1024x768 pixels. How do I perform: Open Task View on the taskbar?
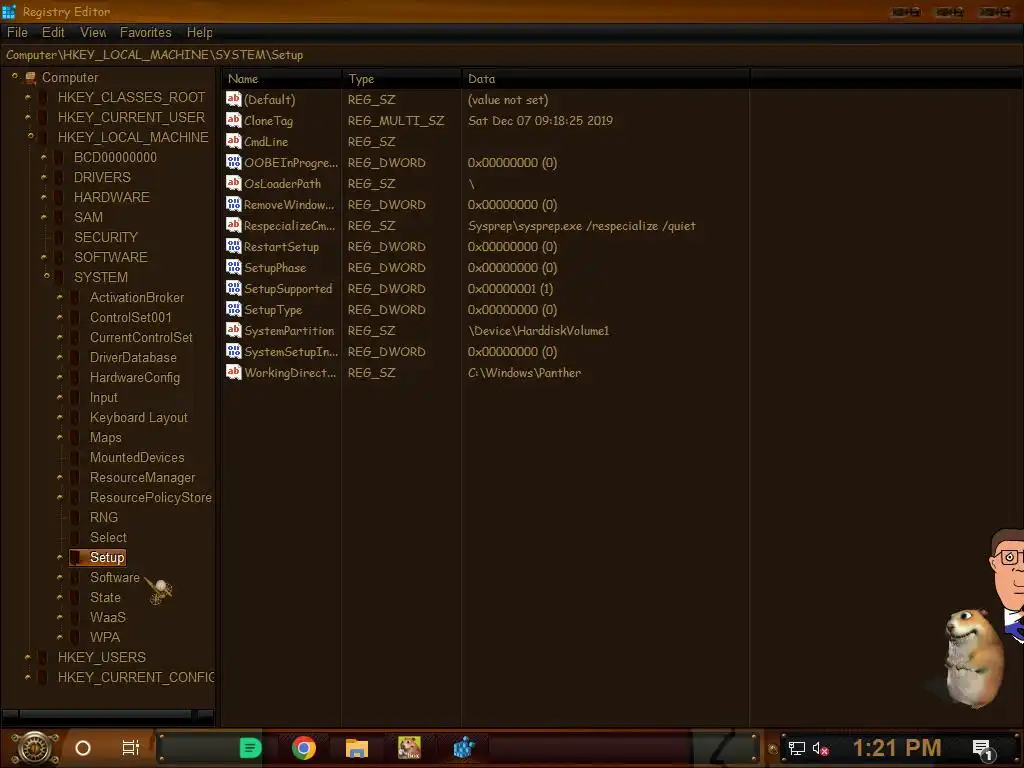tap(131, 748)
